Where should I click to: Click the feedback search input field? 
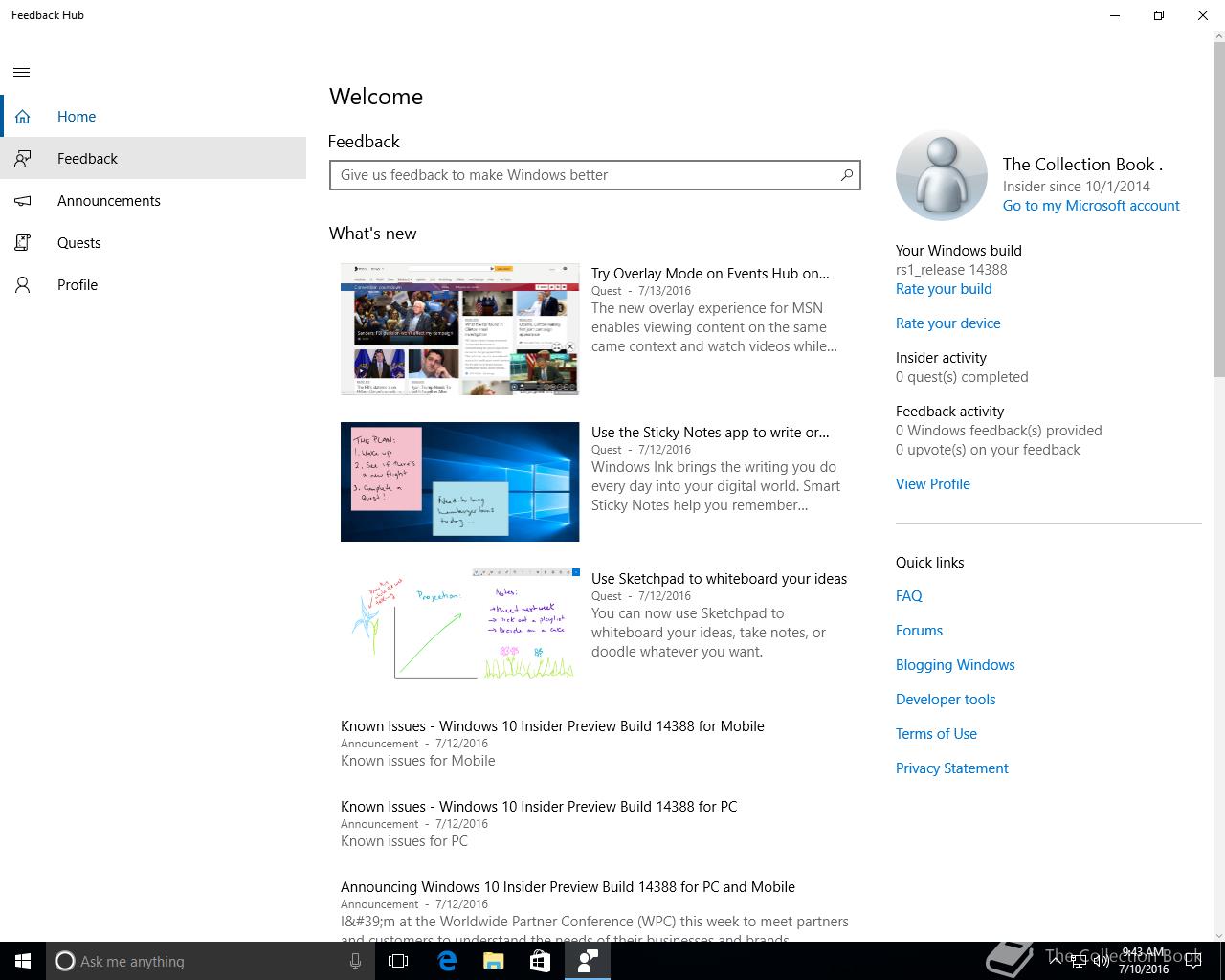595,175
